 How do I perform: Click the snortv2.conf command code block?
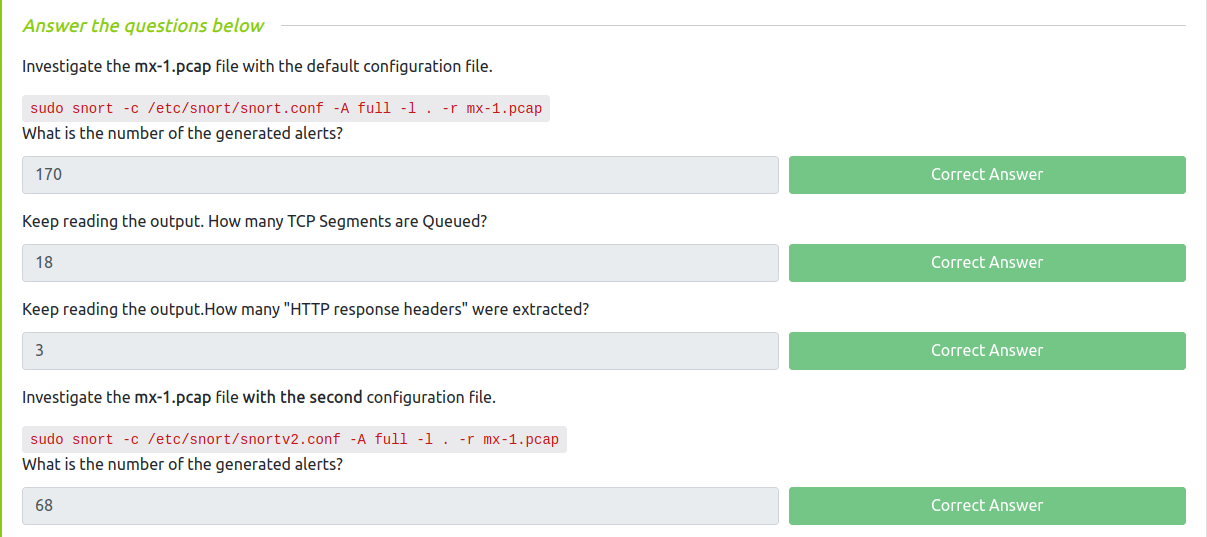pos(294,439)
